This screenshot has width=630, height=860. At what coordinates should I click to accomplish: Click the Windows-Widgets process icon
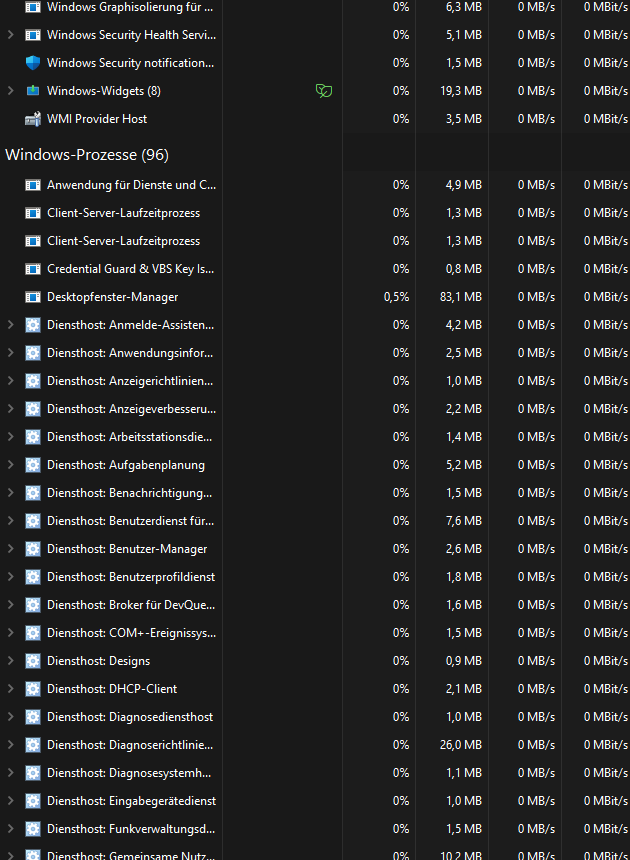point(33,90)
